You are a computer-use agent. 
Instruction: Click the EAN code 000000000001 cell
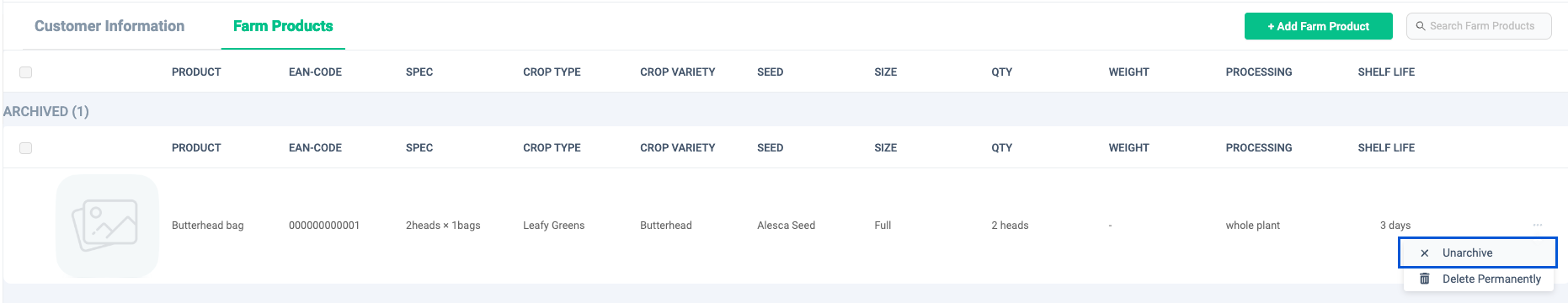324,226
